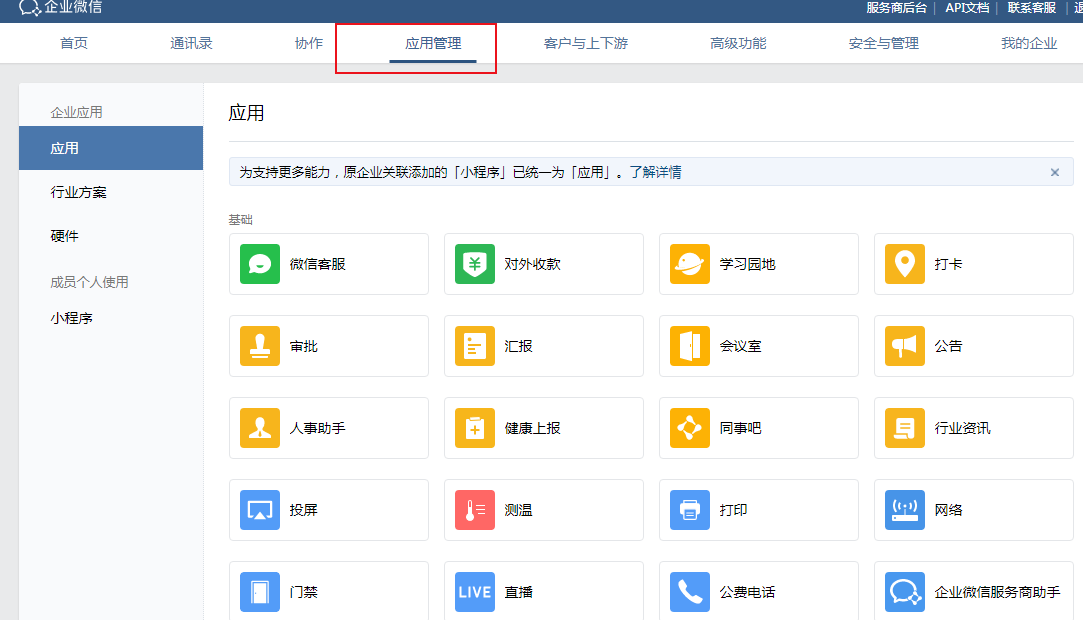Click the 联系客服 link
This screenshot has height=620, width=1083.
coord(1031,8)
